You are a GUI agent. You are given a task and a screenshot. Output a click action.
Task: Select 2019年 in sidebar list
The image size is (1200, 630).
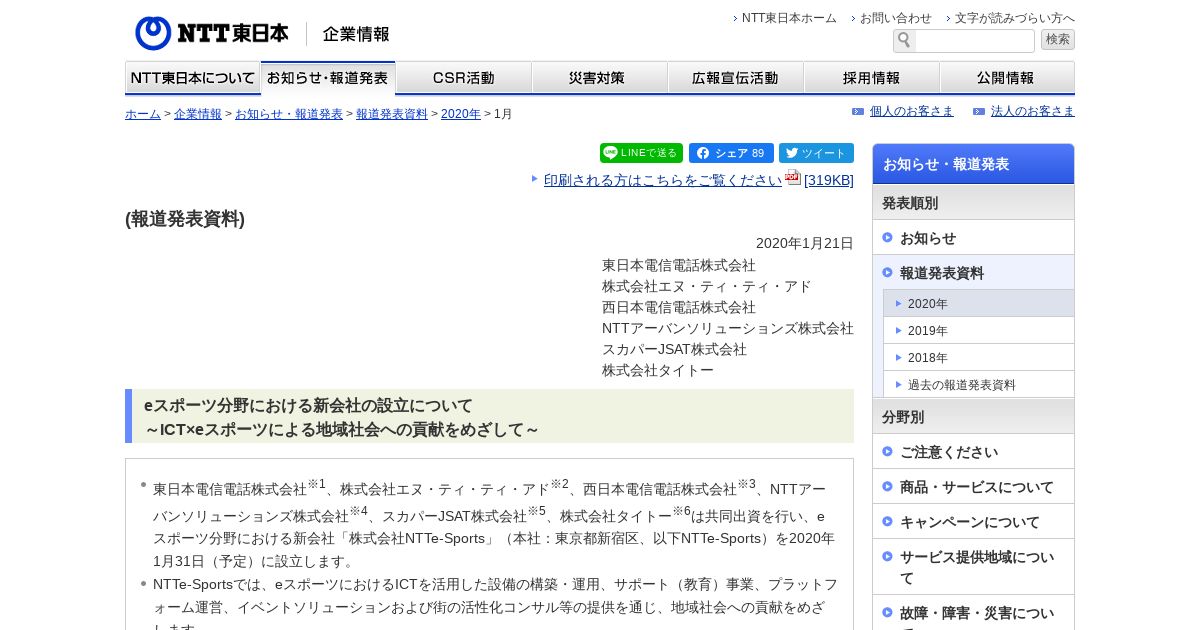pyautogui.click(x=979, y=330)
